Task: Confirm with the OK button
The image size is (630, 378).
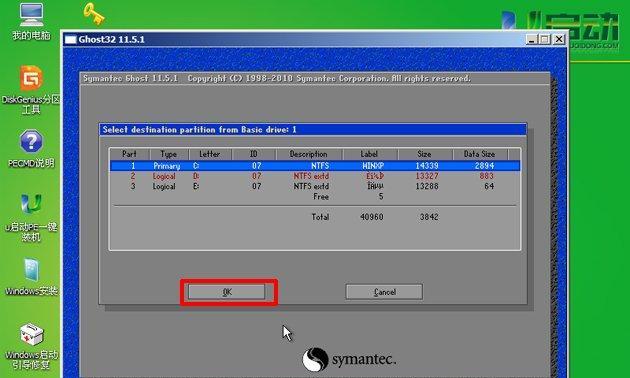Action: (227, 292)
